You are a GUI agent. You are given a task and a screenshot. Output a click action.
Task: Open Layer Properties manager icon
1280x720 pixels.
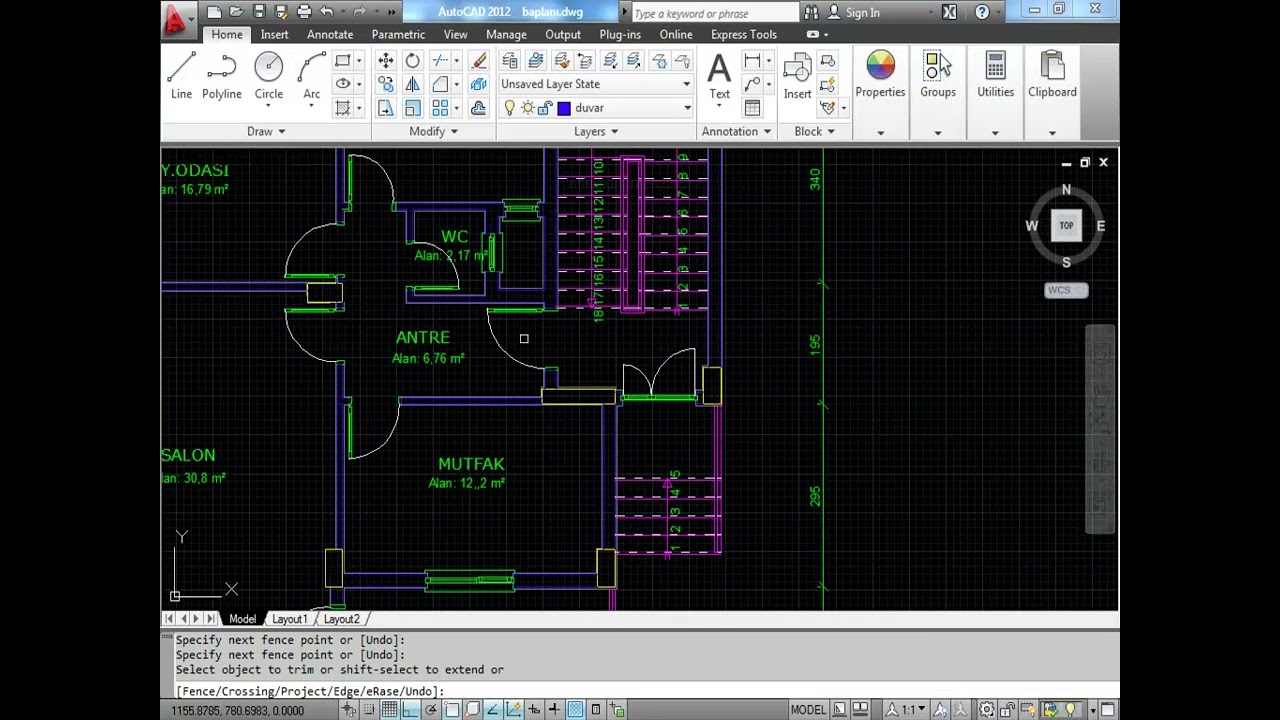510,61
